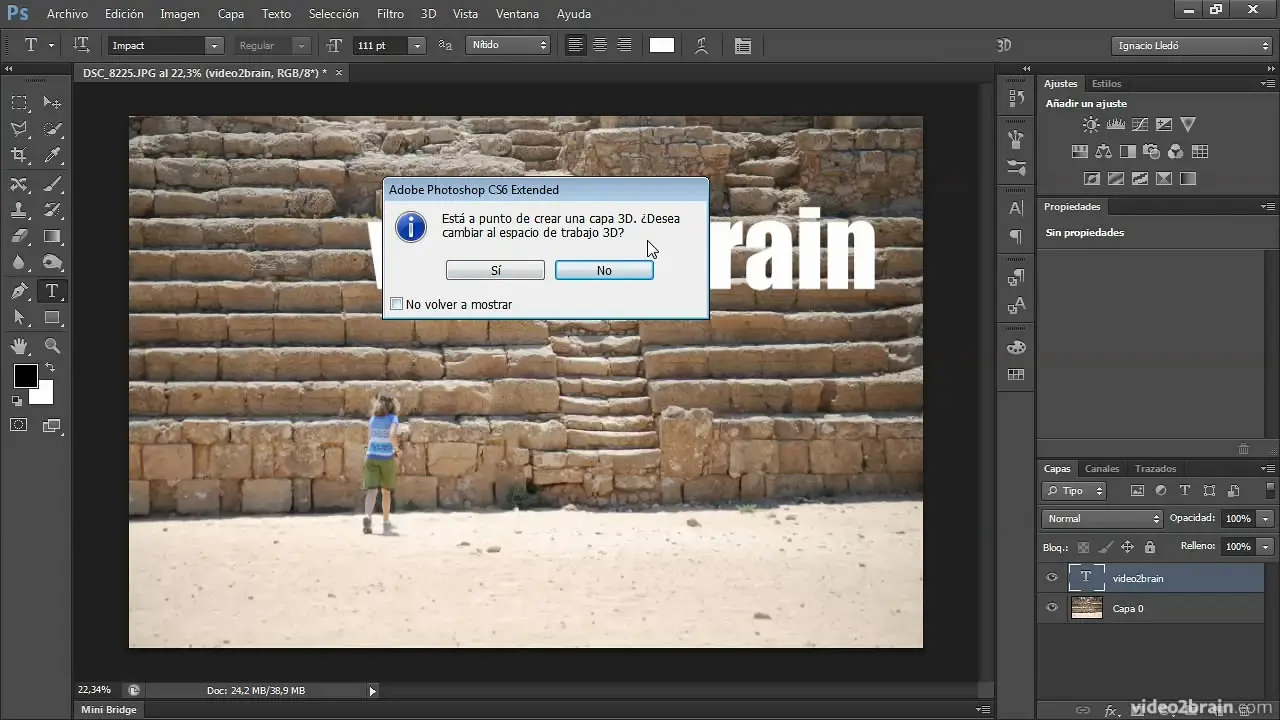Select the Clone Stamp tool
Image resolution: width=1280 pixels, height=720 pixels.
[x=19, y=210]
